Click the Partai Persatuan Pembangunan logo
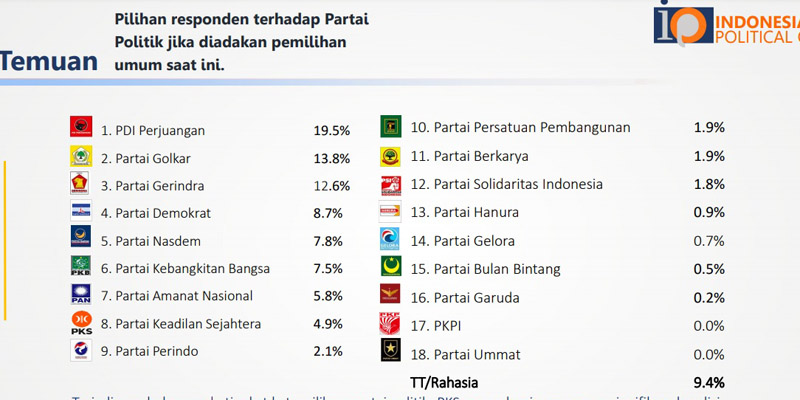 tap(390, 127)
